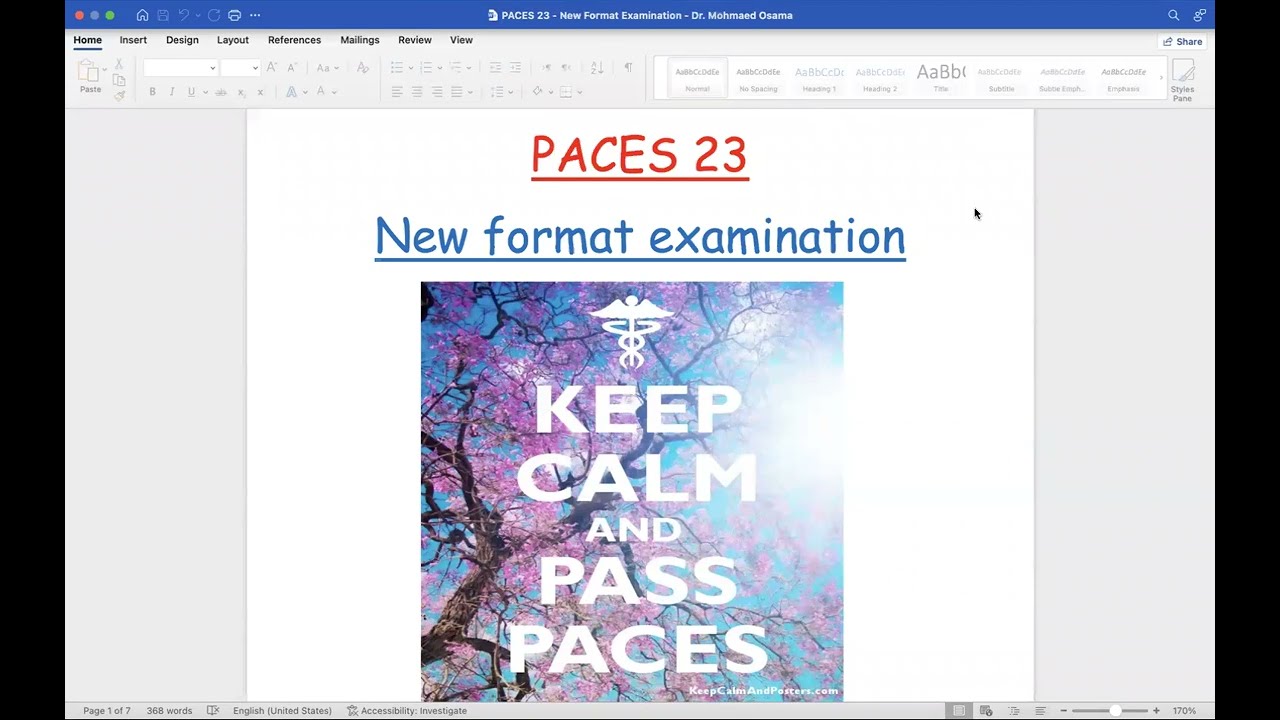Viewport: 1280px width, 720px height.
Task: Open the font name combo box
Action: (x=180, y=68)
